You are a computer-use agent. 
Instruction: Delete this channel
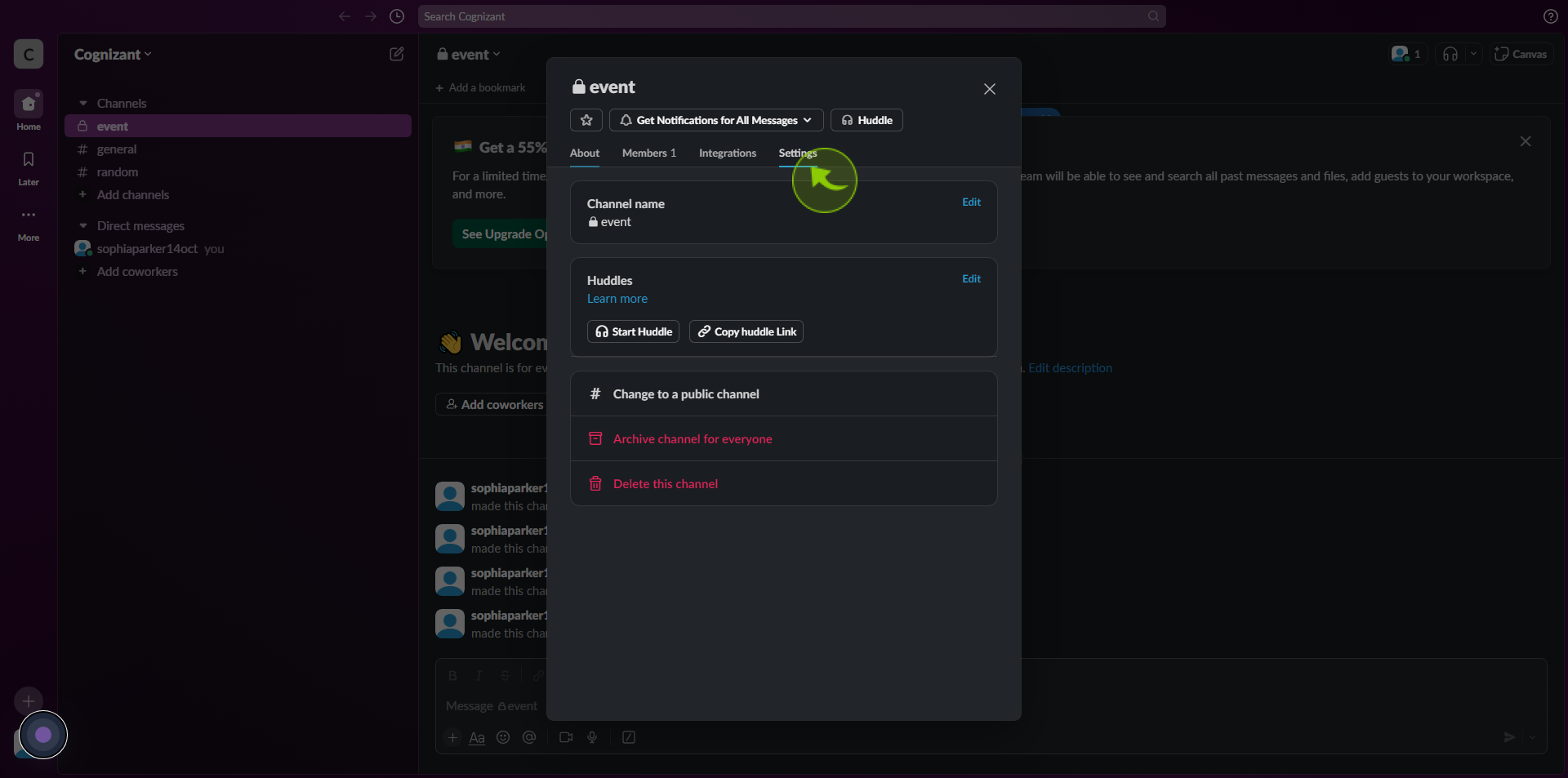pyautogui.click(x=784, y=484)
